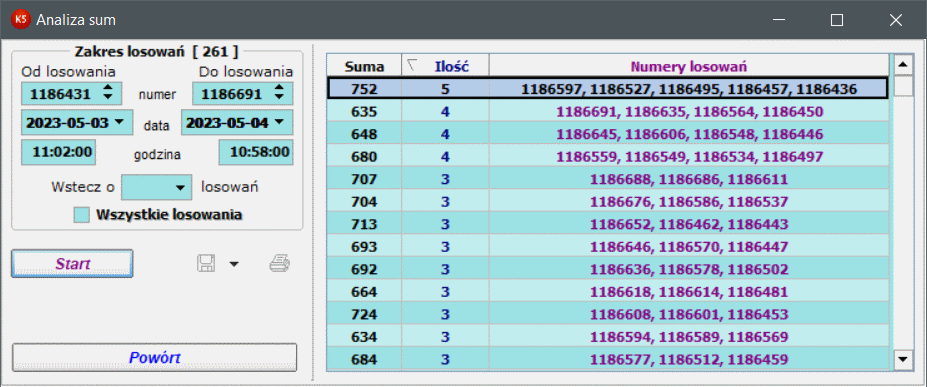Click the printer icon
Image resolution: width=927 pixels, height=387 pixels.
[280, 264]
